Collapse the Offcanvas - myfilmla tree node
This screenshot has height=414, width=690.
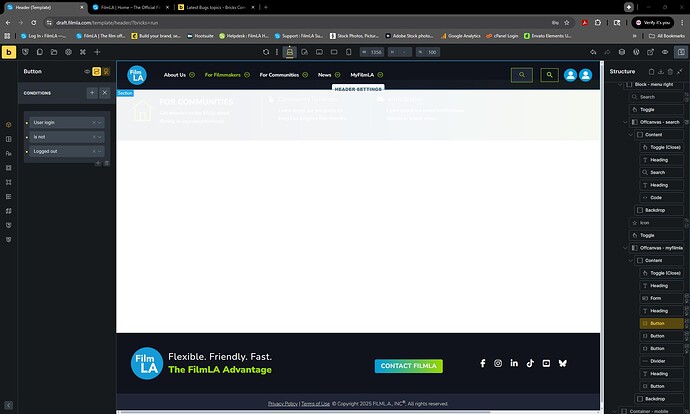click(x=625, y=248)
